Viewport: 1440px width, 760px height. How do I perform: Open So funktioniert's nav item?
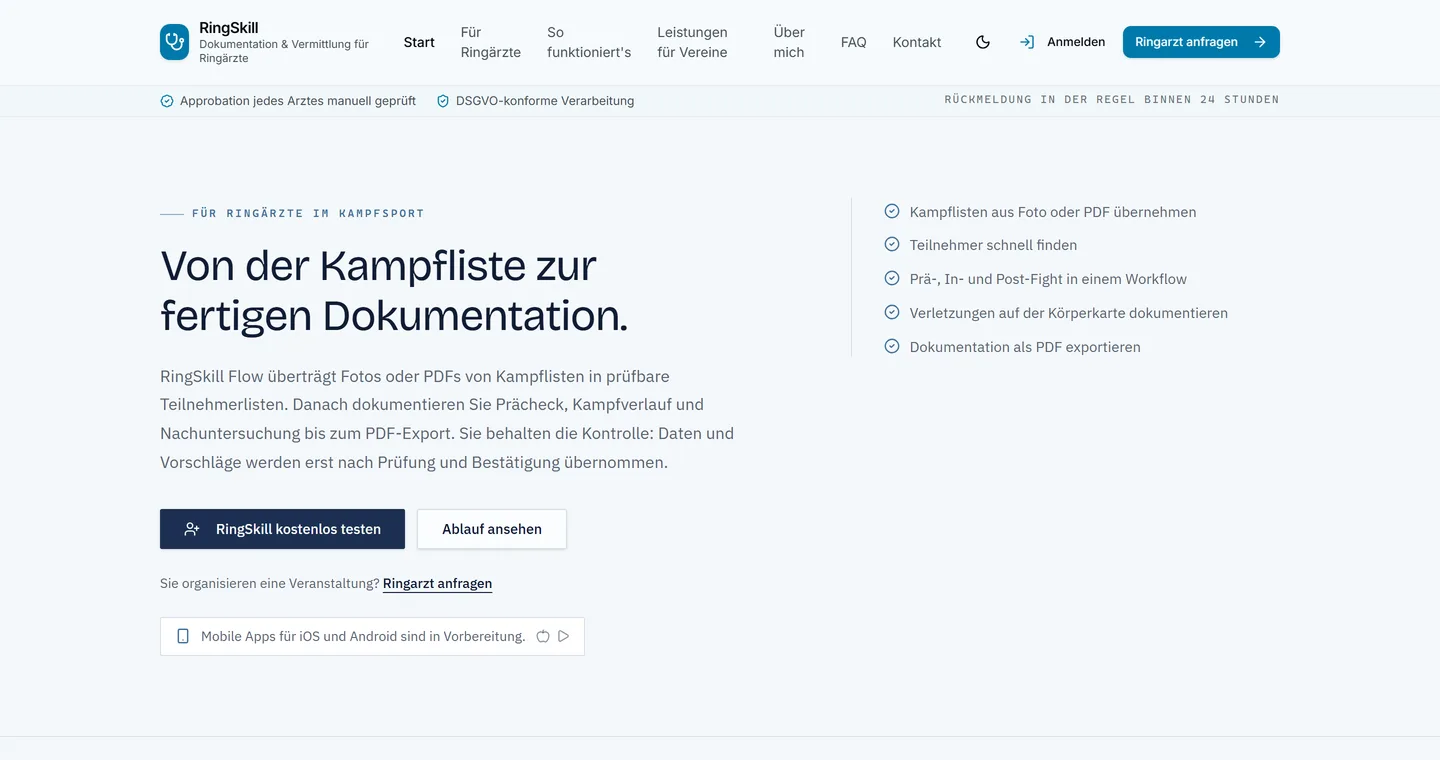point(589,42)
